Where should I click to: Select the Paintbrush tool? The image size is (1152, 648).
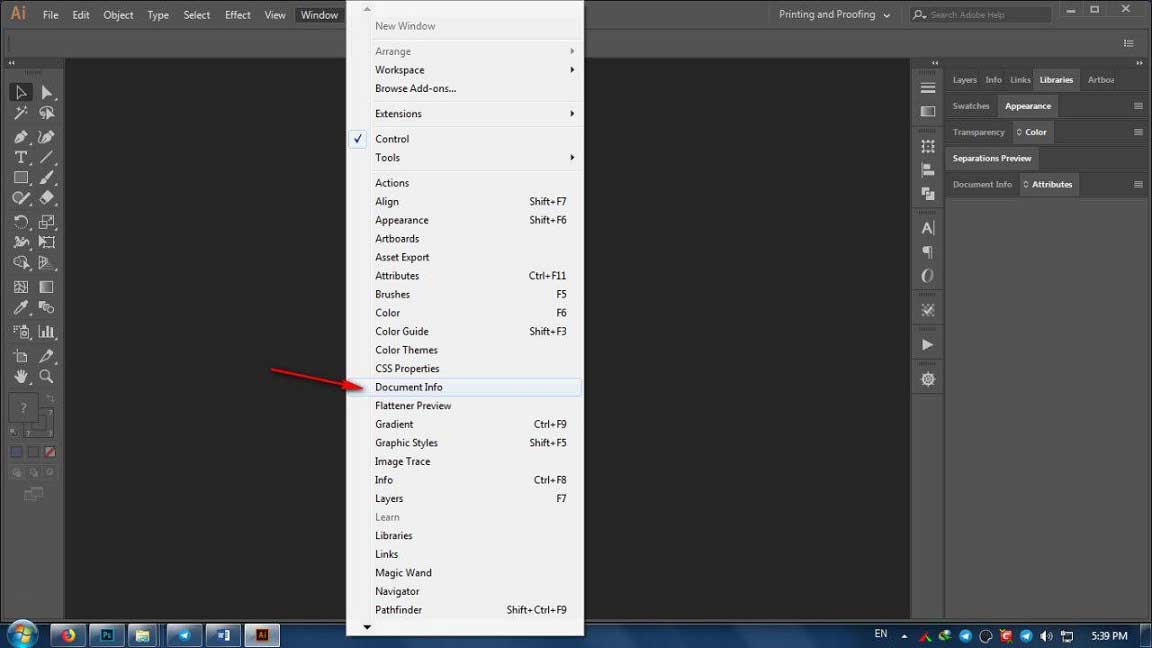click(x=46, y=178)
